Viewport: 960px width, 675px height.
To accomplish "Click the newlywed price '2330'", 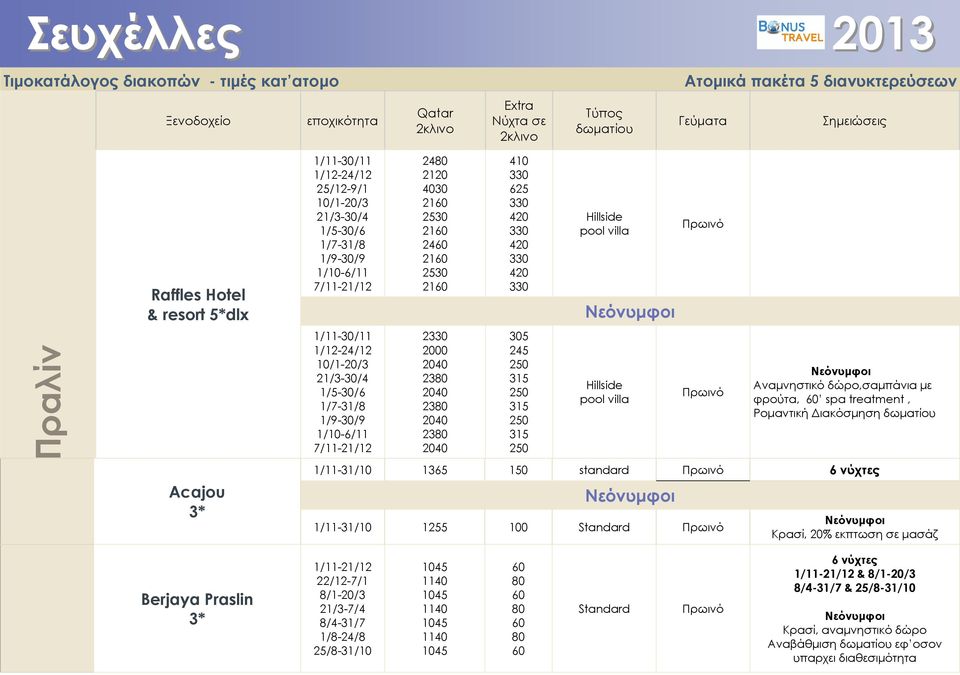I will [435, 336].
